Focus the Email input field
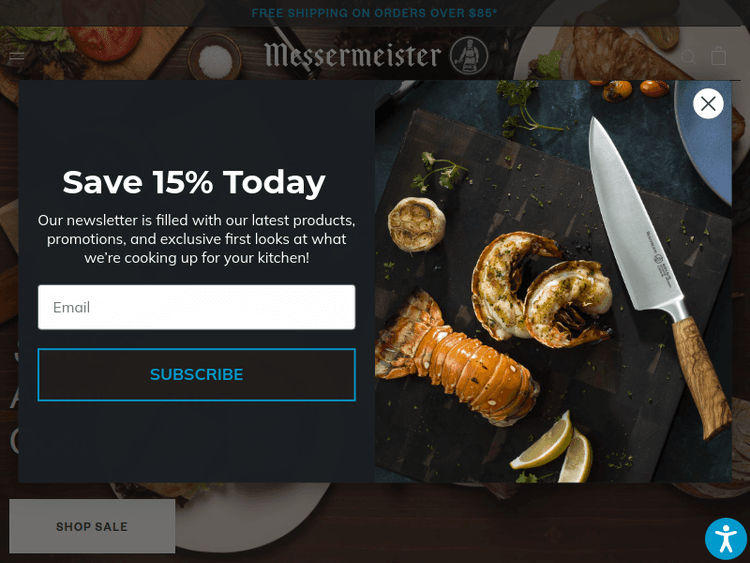Image resolution: width=750 pixels, height=563 pixels. click(x=197, y=307)
